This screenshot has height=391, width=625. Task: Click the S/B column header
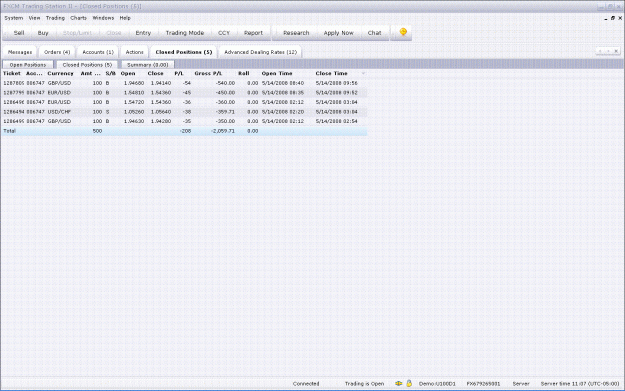pyautogui.click(x=110, y=73)
